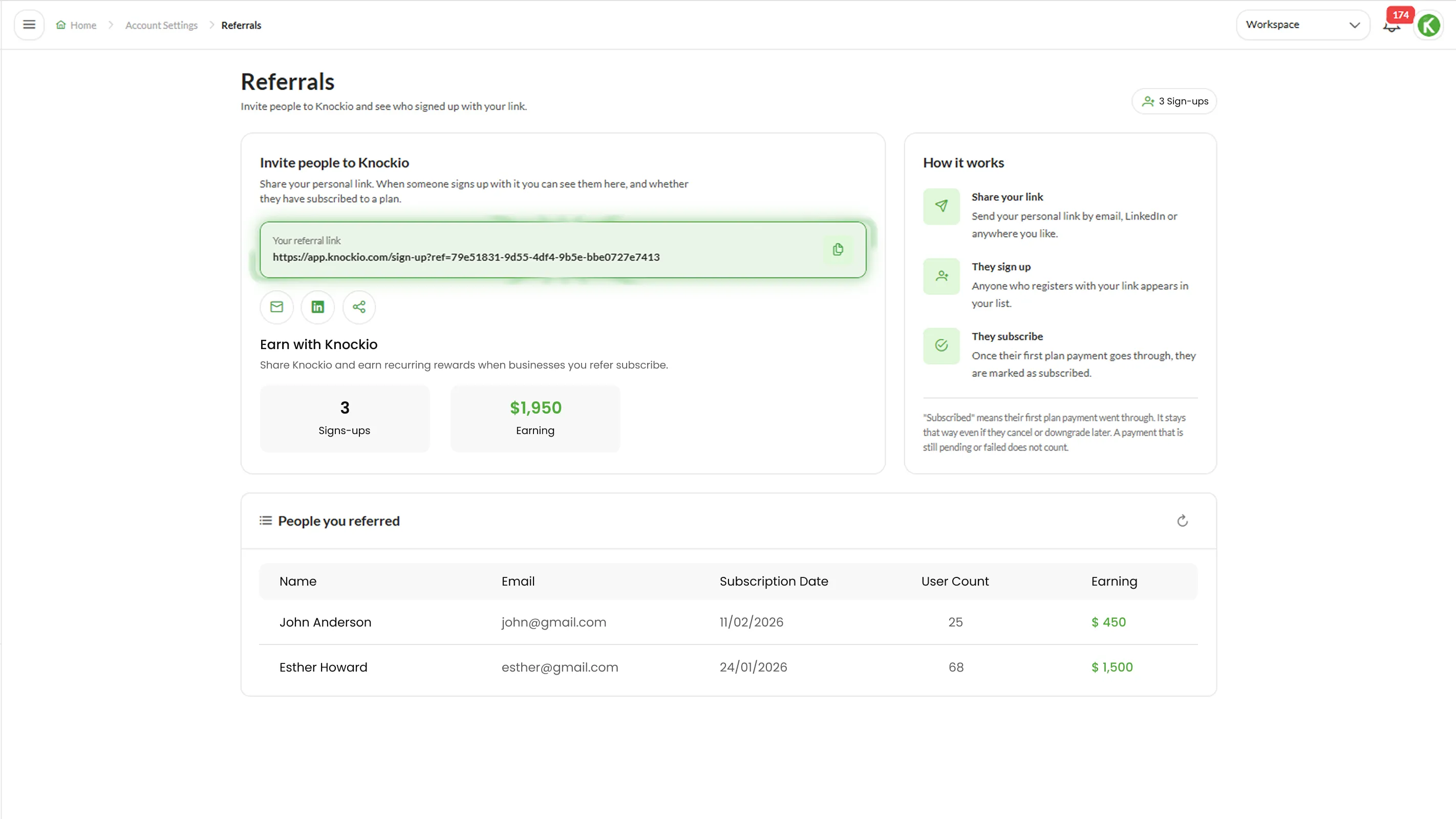The height and width of the screenshot is (819, 1456).
Task: Click the Share your link paper-plane icon
Action: point(941,206)
